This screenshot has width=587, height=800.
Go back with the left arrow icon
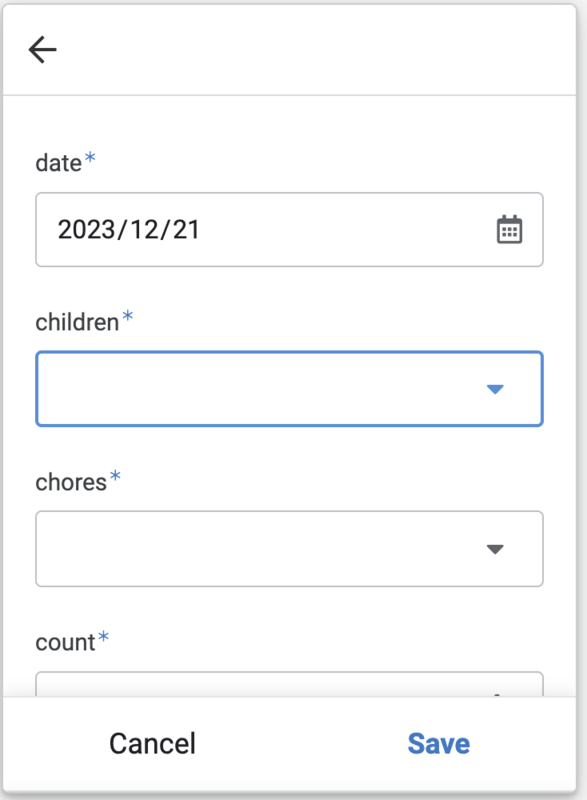click(x=42, y=49)
